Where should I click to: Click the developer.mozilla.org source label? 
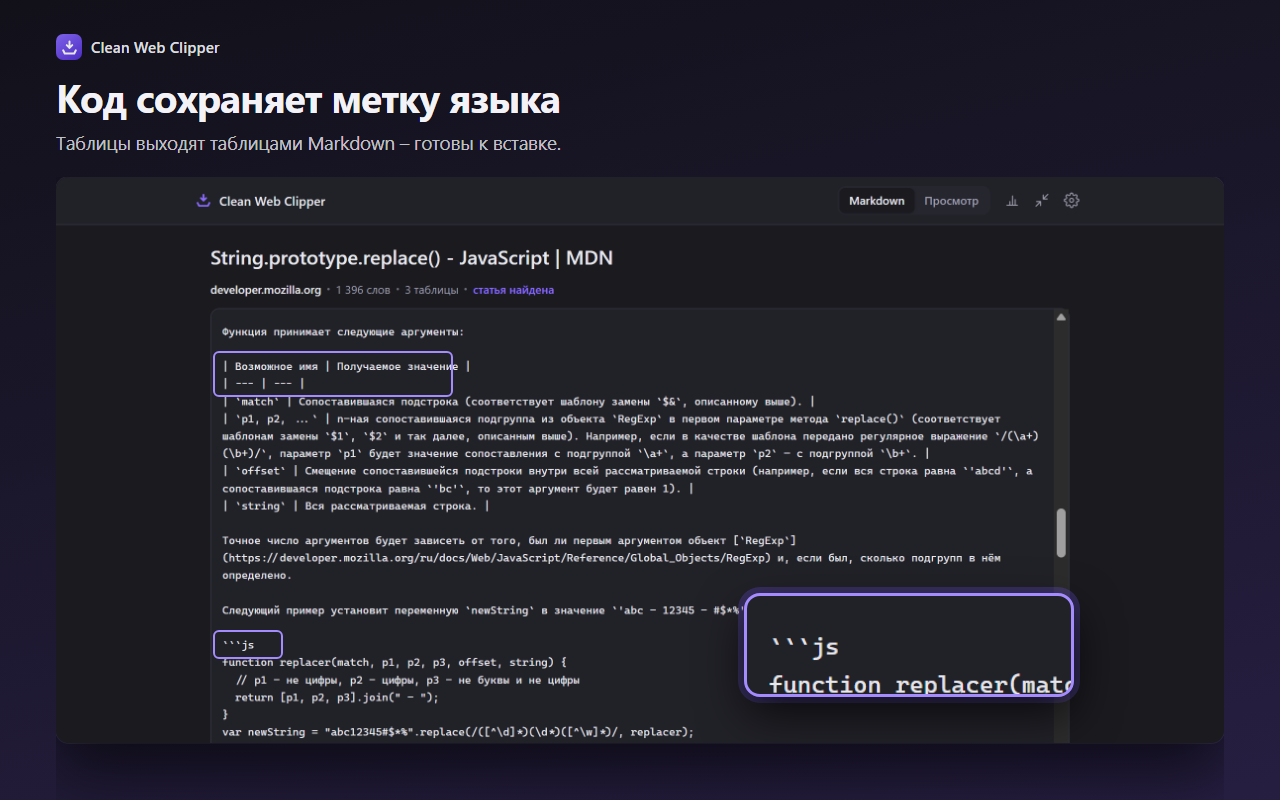266,290
